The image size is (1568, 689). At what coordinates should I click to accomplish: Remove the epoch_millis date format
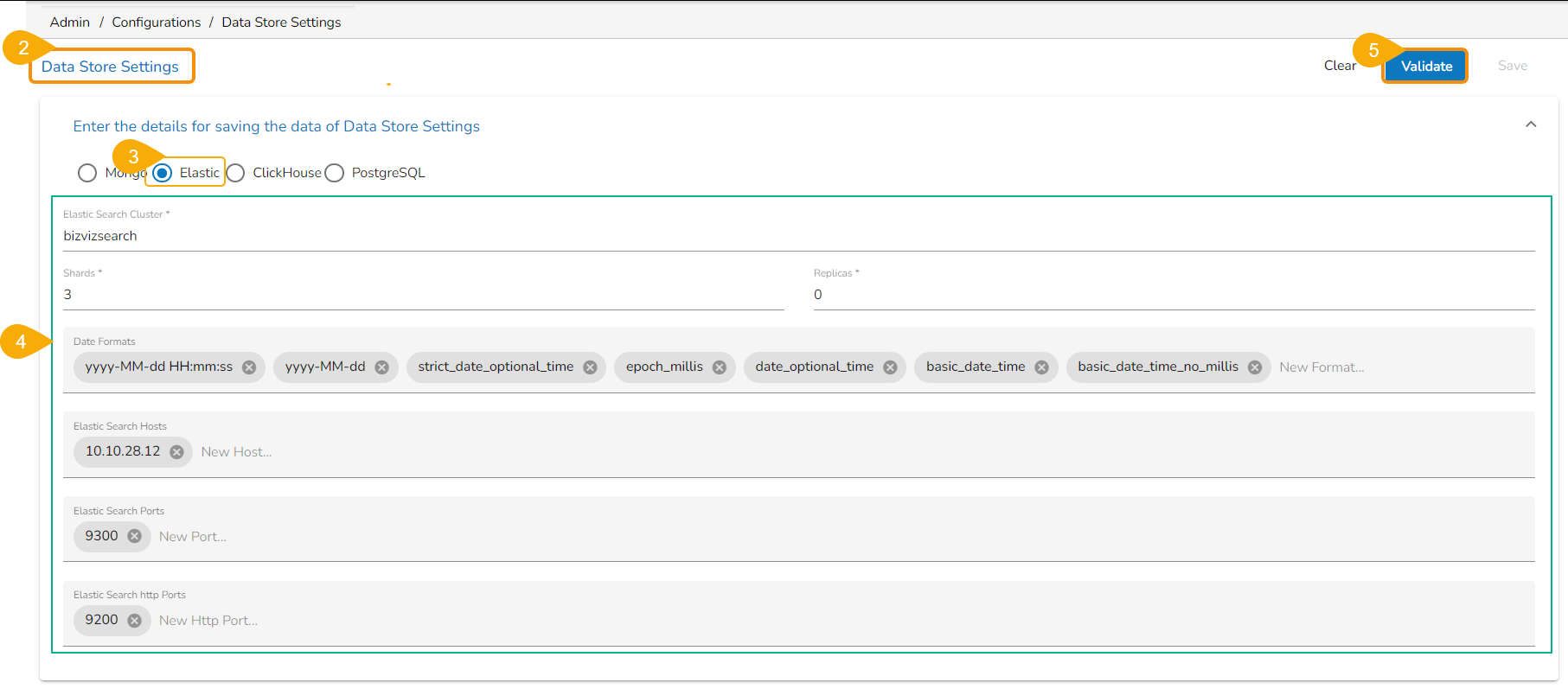point(719,367)
